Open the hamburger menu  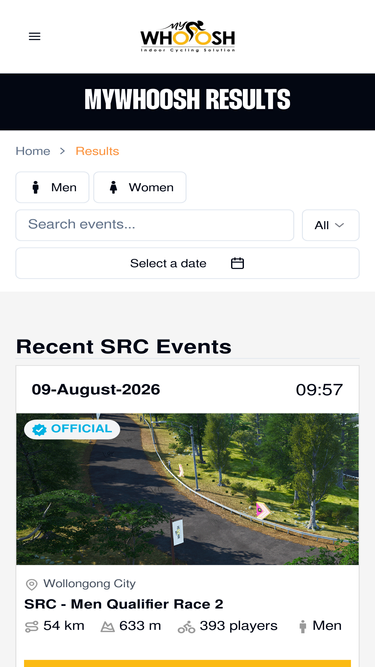click(34, 37)
